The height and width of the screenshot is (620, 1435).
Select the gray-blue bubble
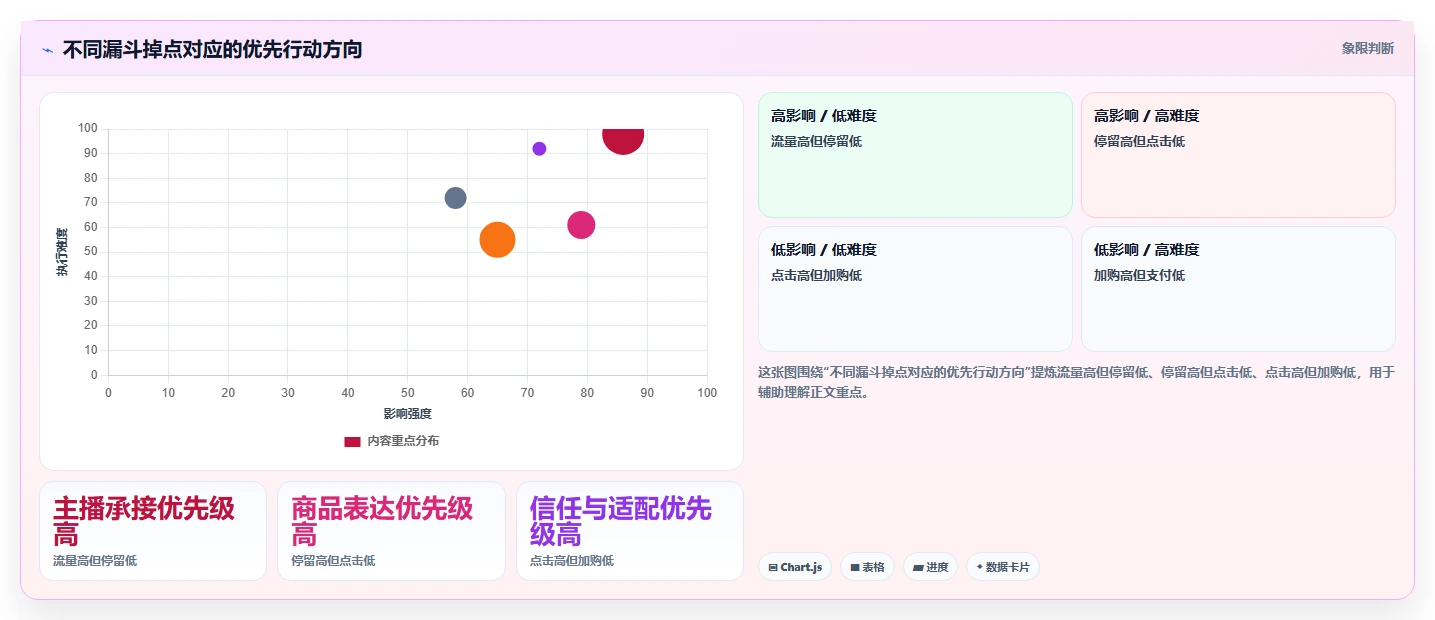click(456, 198)
